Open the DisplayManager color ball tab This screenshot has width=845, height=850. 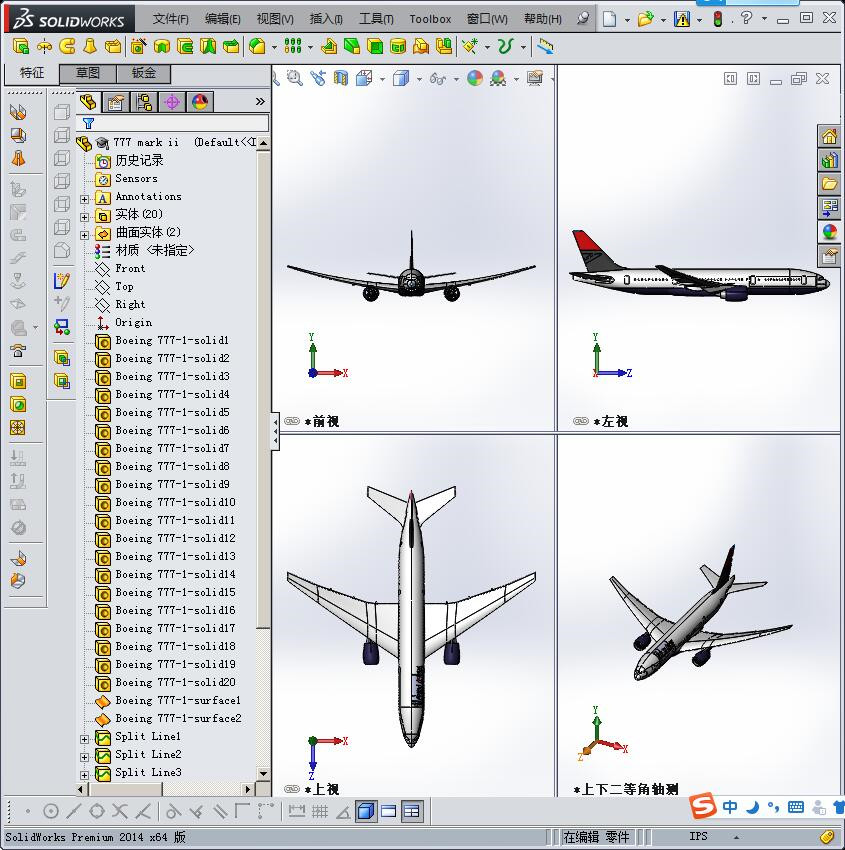click(200, 102)
